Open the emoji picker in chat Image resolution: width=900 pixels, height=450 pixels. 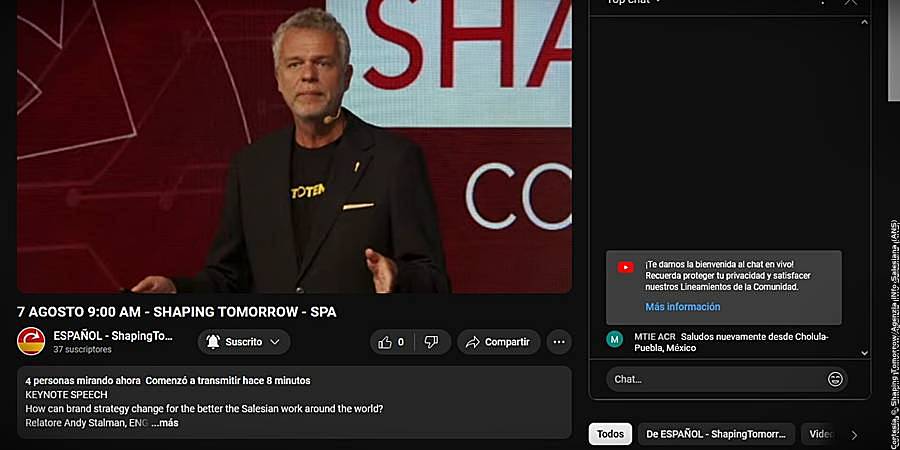[x=835, y=379]
